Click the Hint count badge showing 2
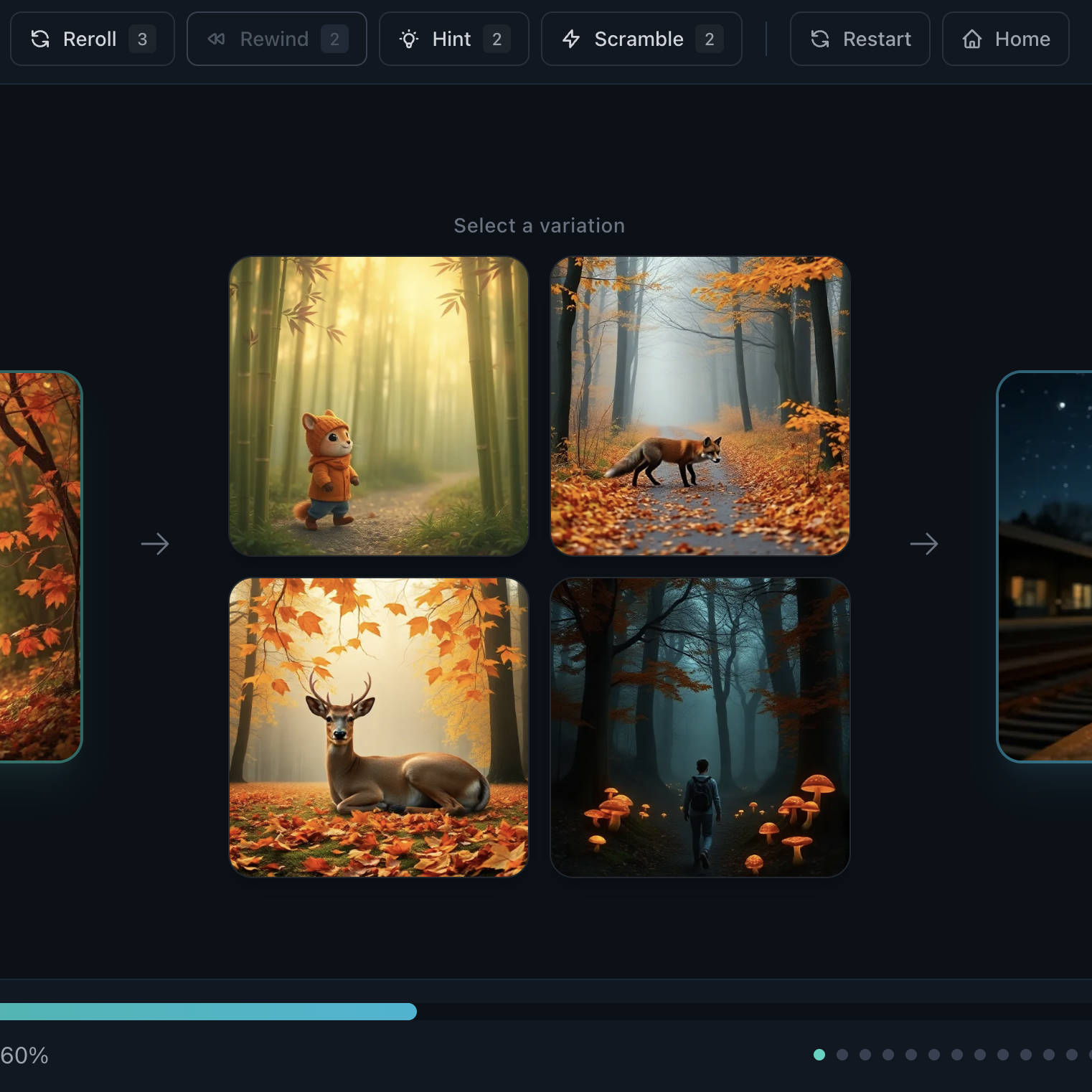The height and width of the screenshot is (1092, 1092). tap(496, 39)
